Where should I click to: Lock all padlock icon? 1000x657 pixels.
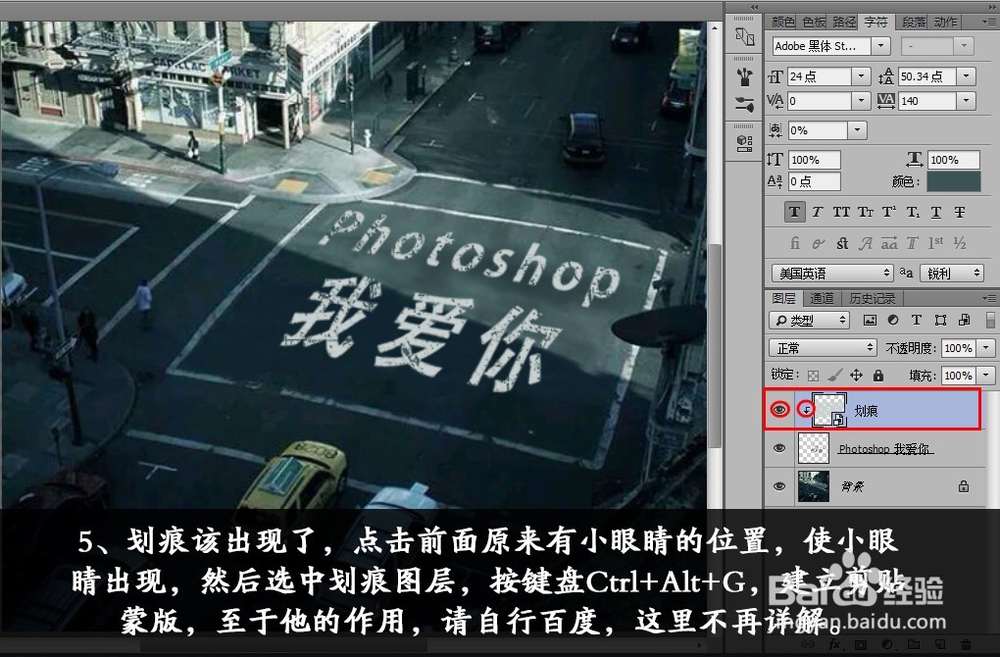878,376
